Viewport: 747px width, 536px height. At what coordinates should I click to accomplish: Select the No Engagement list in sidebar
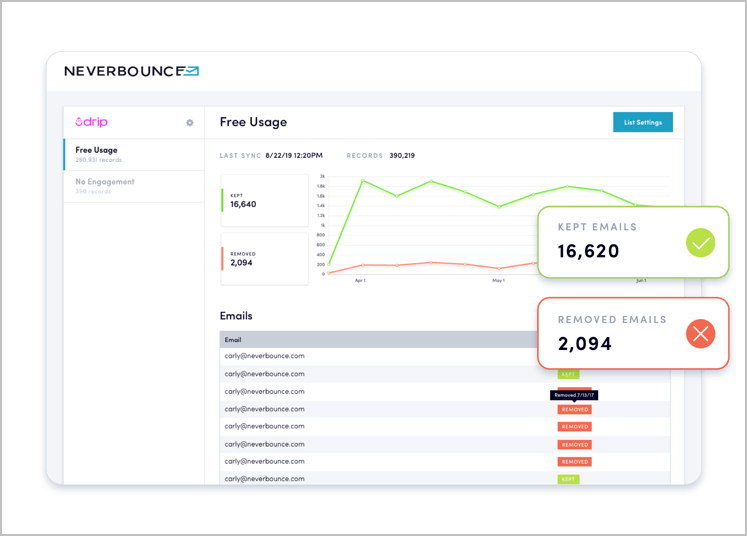pos(133,185)
